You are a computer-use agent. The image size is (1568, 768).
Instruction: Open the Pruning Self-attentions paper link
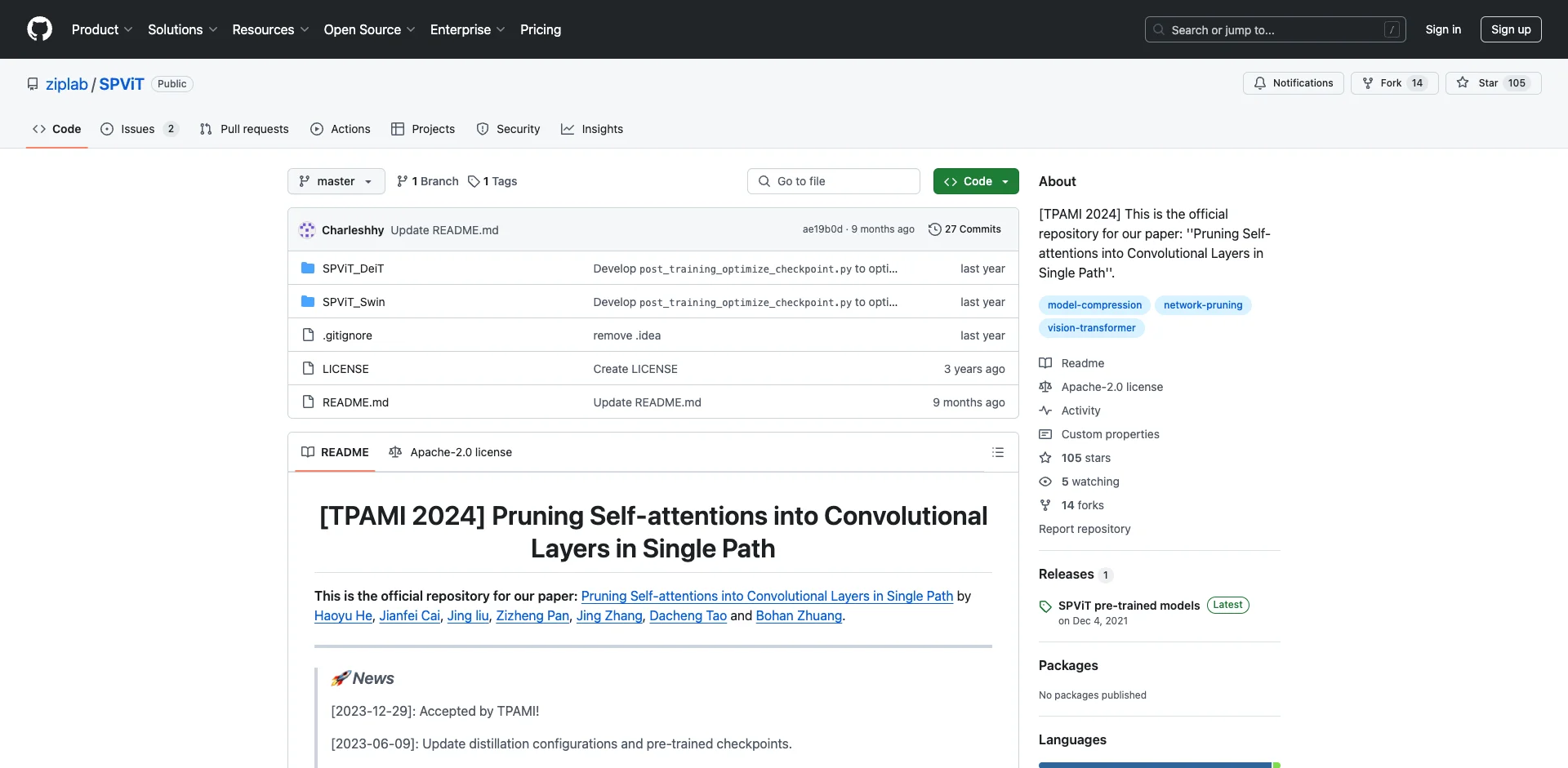(767, 596)
